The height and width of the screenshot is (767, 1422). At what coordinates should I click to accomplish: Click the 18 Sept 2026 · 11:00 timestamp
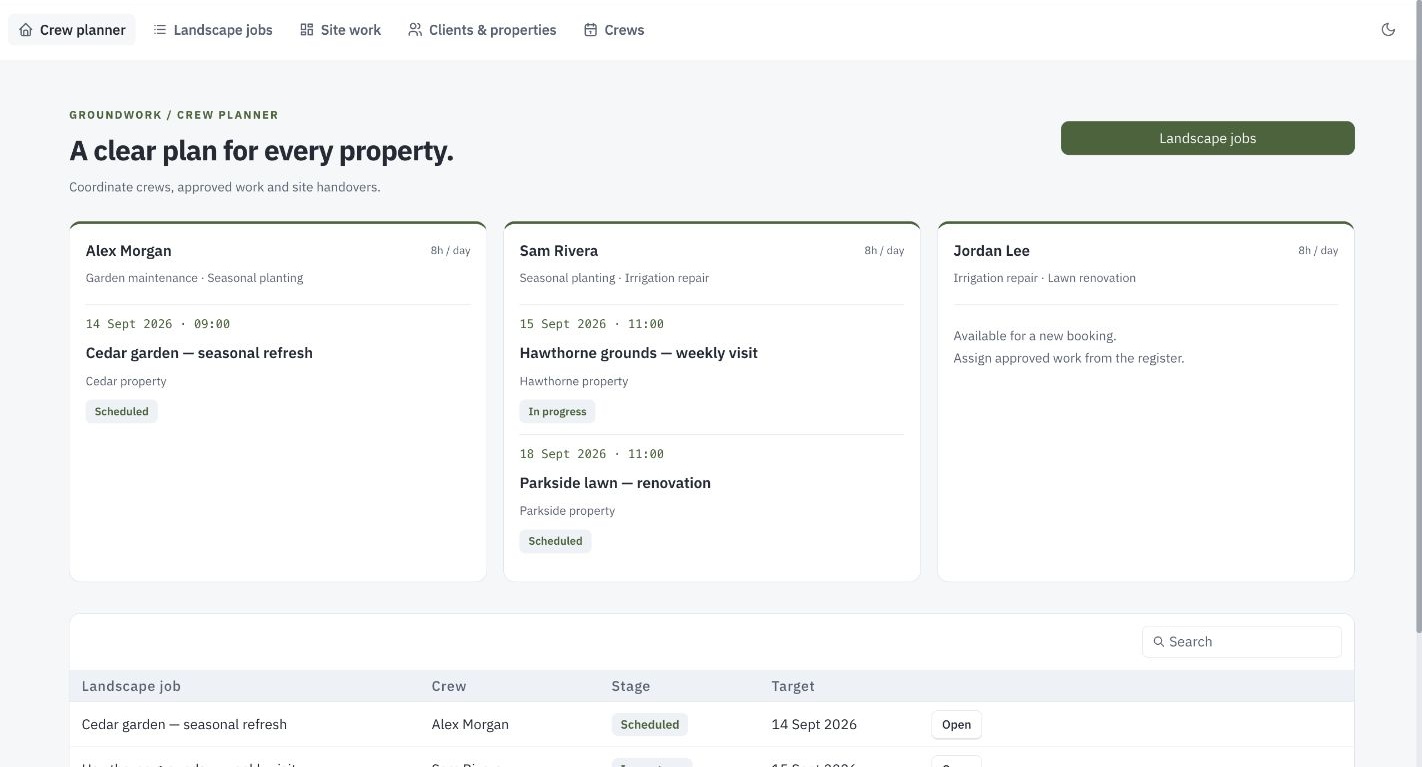(x=592, y=454)
